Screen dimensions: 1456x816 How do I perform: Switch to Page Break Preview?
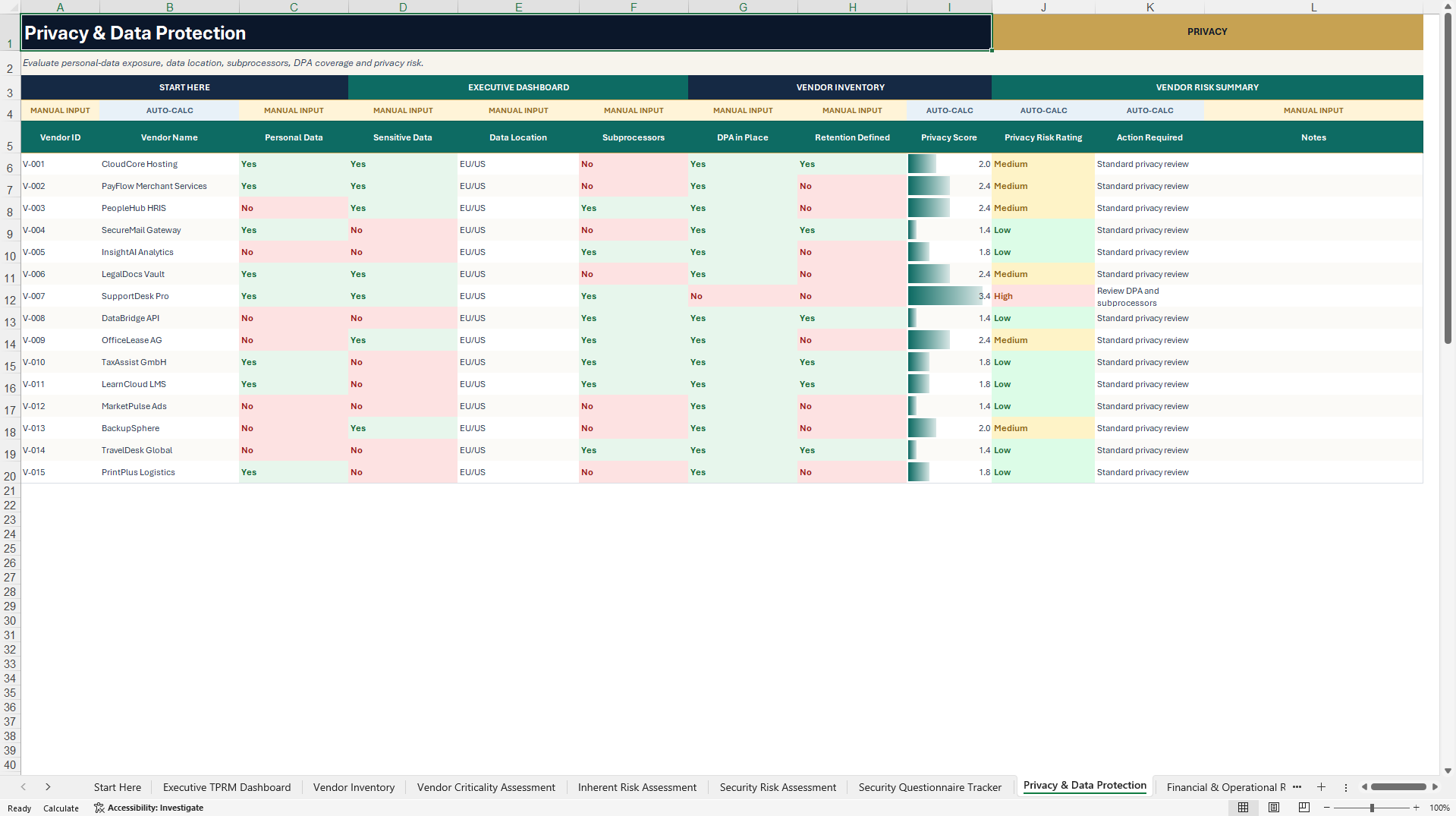1304,808
